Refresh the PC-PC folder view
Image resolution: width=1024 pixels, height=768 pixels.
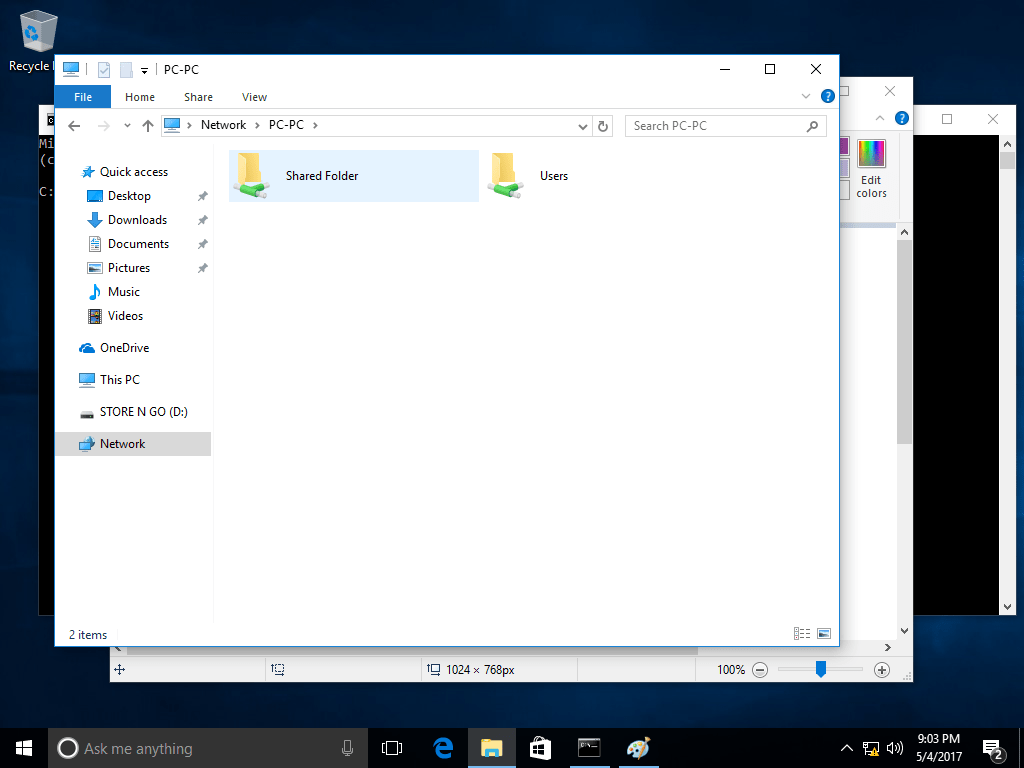tap(603, 126)
